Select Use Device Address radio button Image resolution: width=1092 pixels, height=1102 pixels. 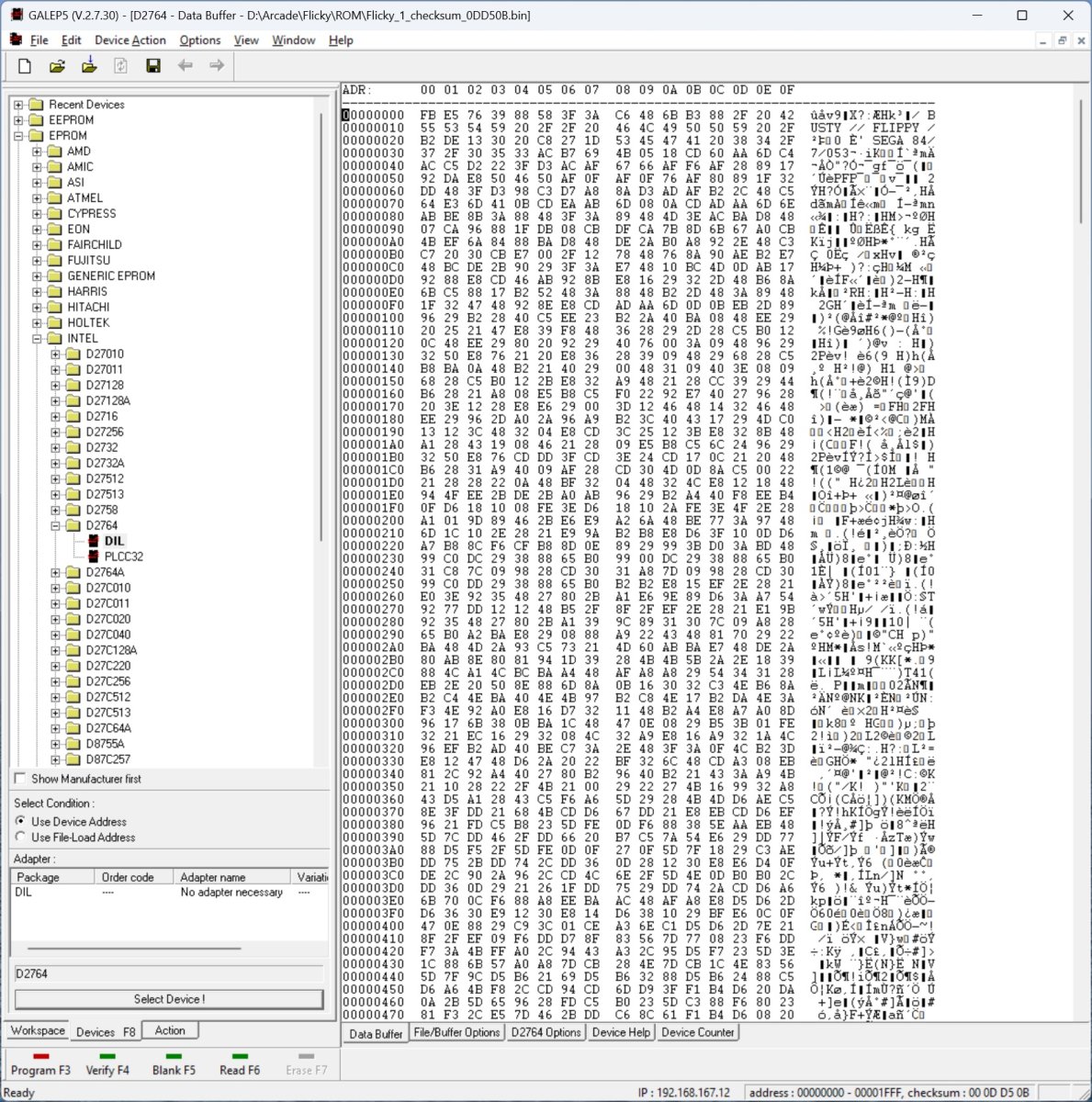pyautogui.click(x=20, y=821)
